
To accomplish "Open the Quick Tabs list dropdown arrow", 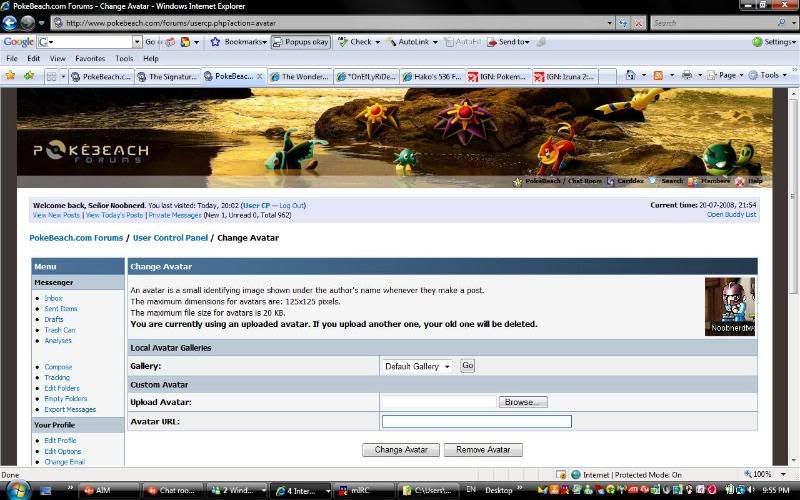I will click(x=63, y=77).
